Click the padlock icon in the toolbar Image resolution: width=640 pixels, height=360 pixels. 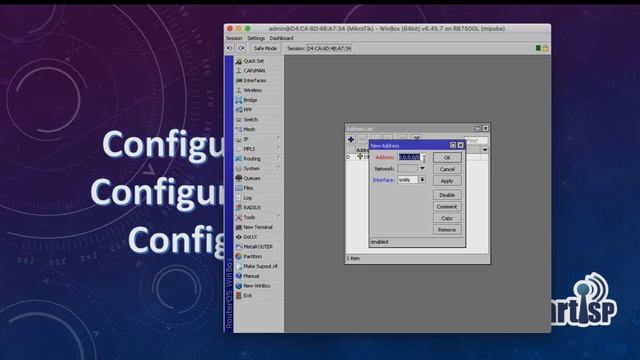click(545, 49)
